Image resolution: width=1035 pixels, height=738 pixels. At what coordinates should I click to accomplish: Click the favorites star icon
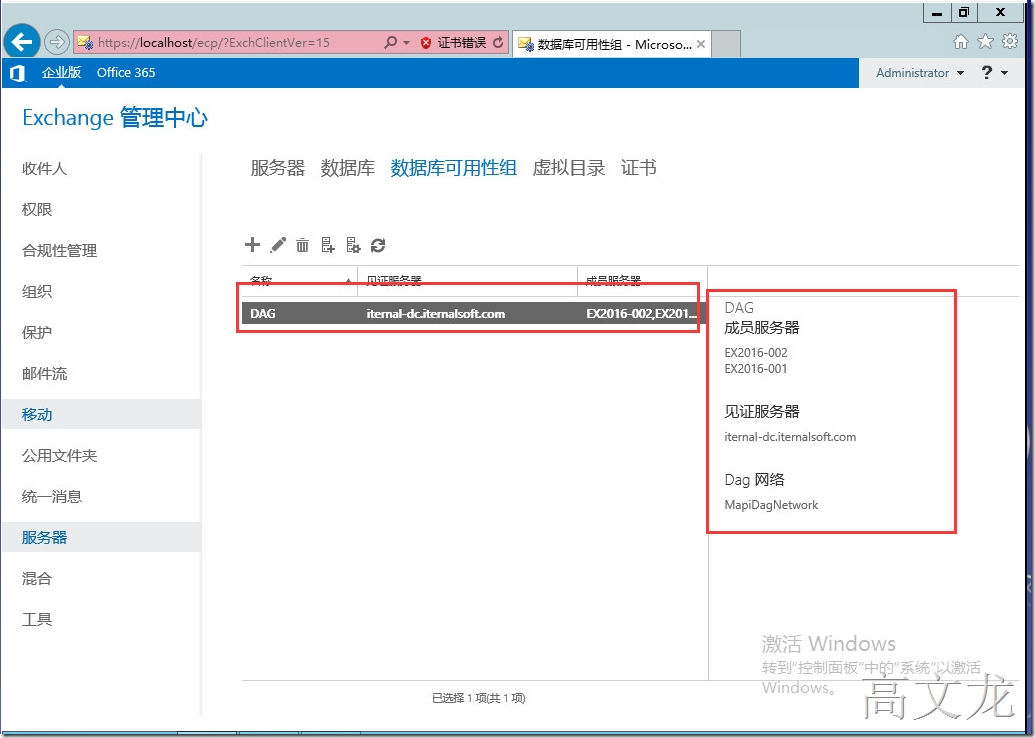985,42
